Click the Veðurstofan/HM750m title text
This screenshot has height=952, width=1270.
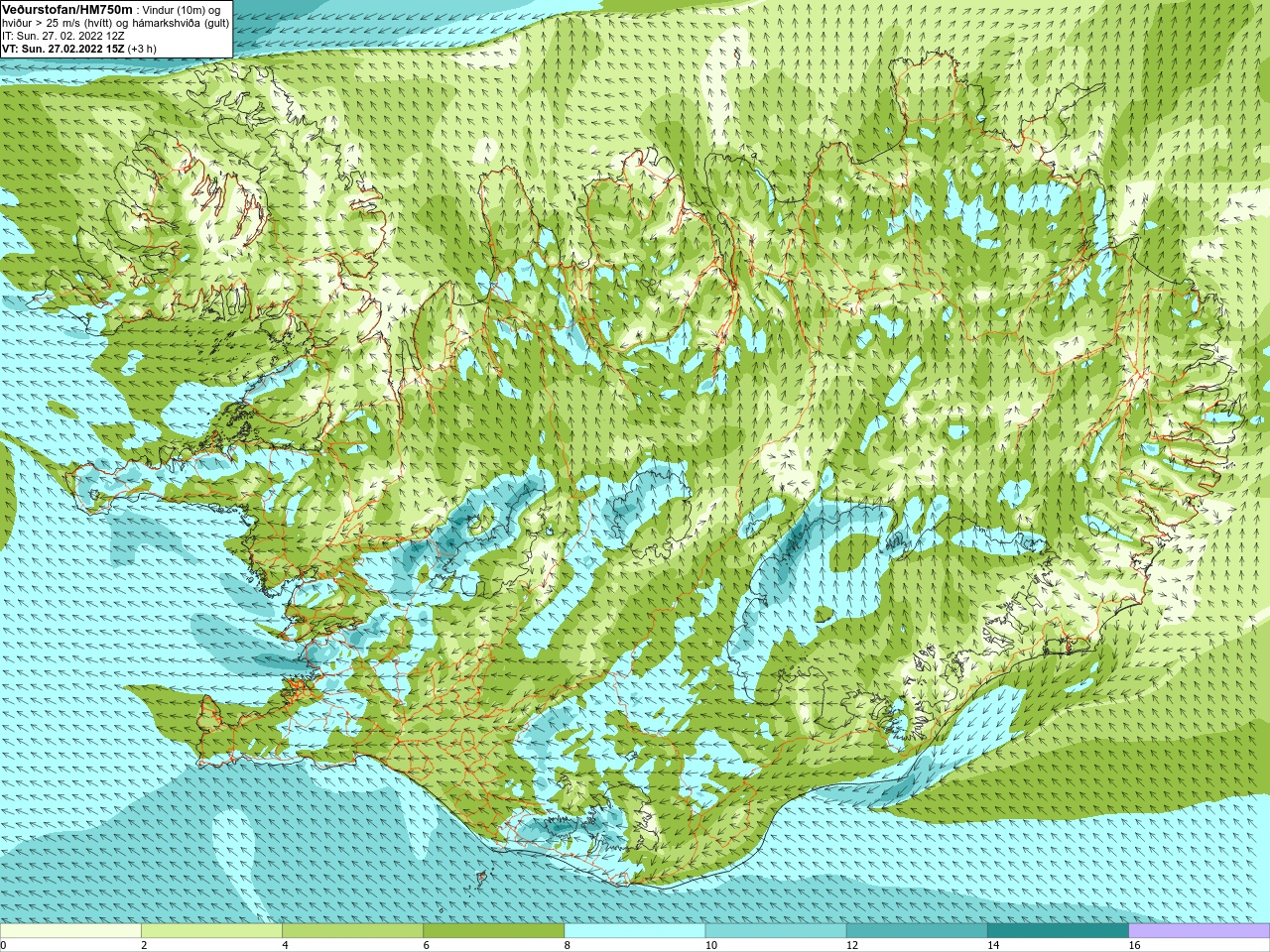coord(66,9)
